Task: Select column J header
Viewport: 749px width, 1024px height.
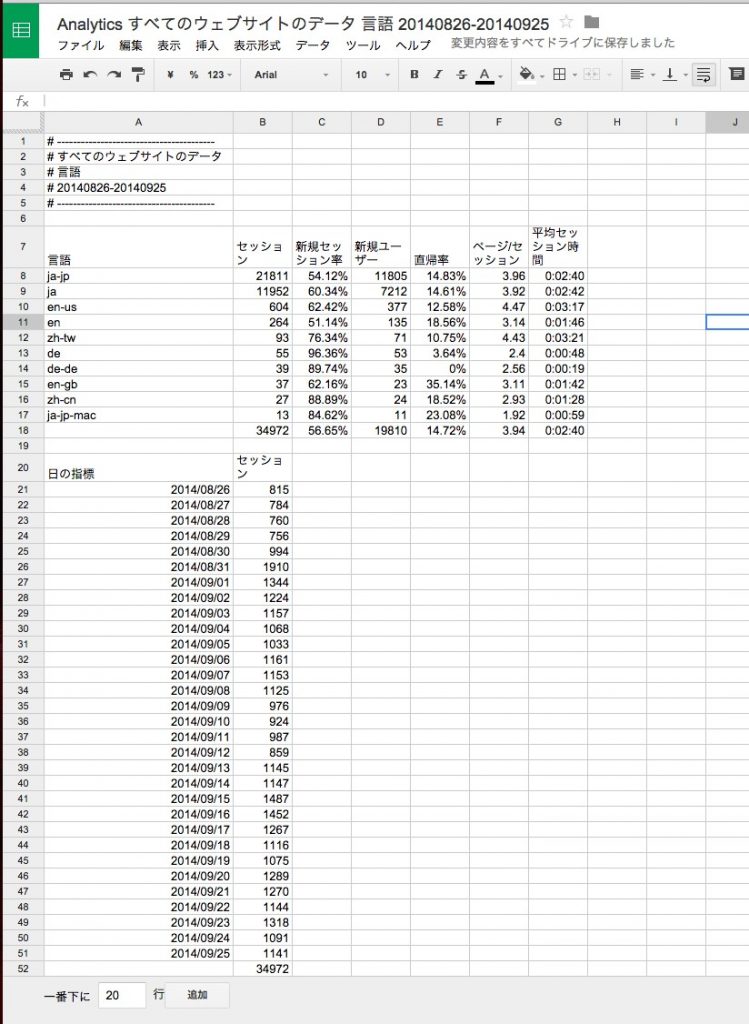Action: (x=727, y=122)
